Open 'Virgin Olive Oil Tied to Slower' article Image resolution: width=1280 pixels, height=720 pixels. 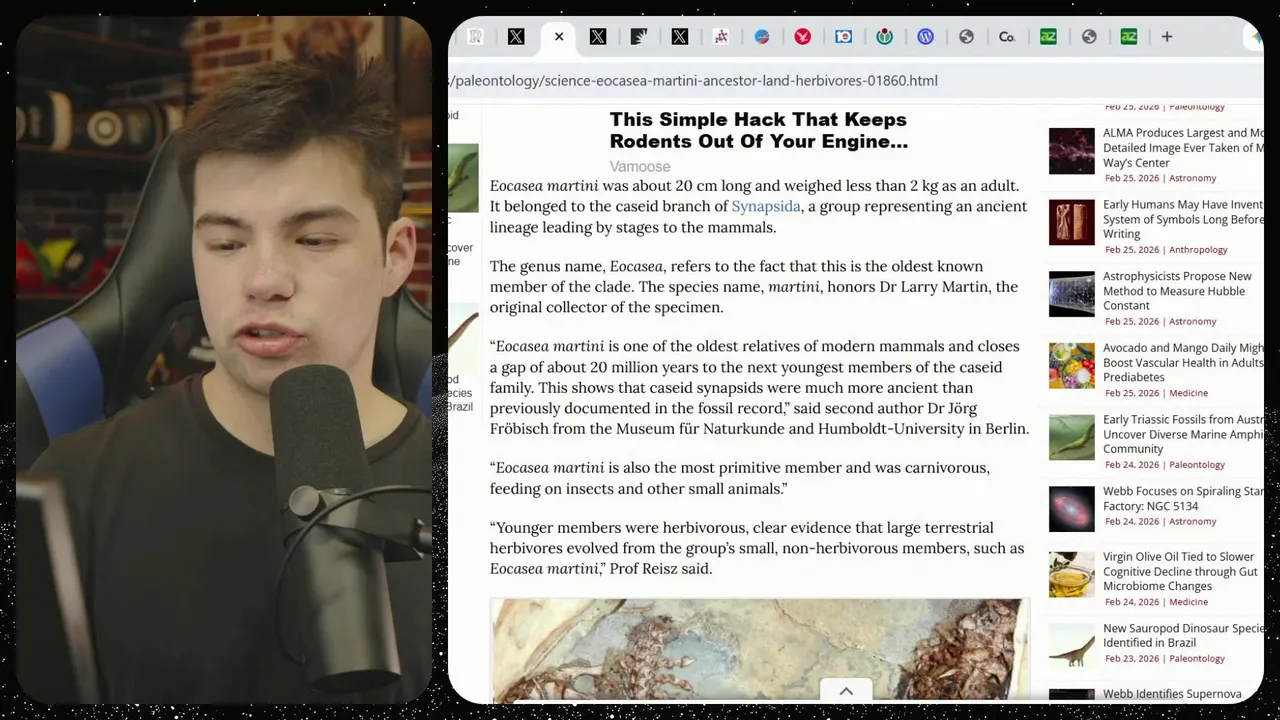click(1180, 571)
